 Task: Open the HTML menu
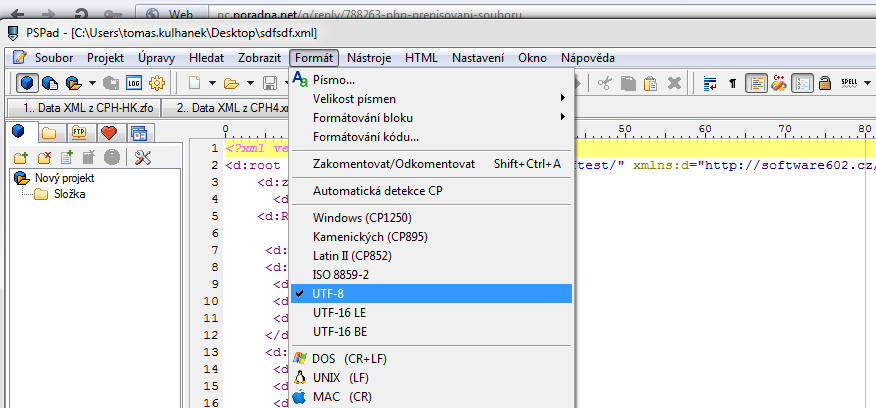[421, 58]
